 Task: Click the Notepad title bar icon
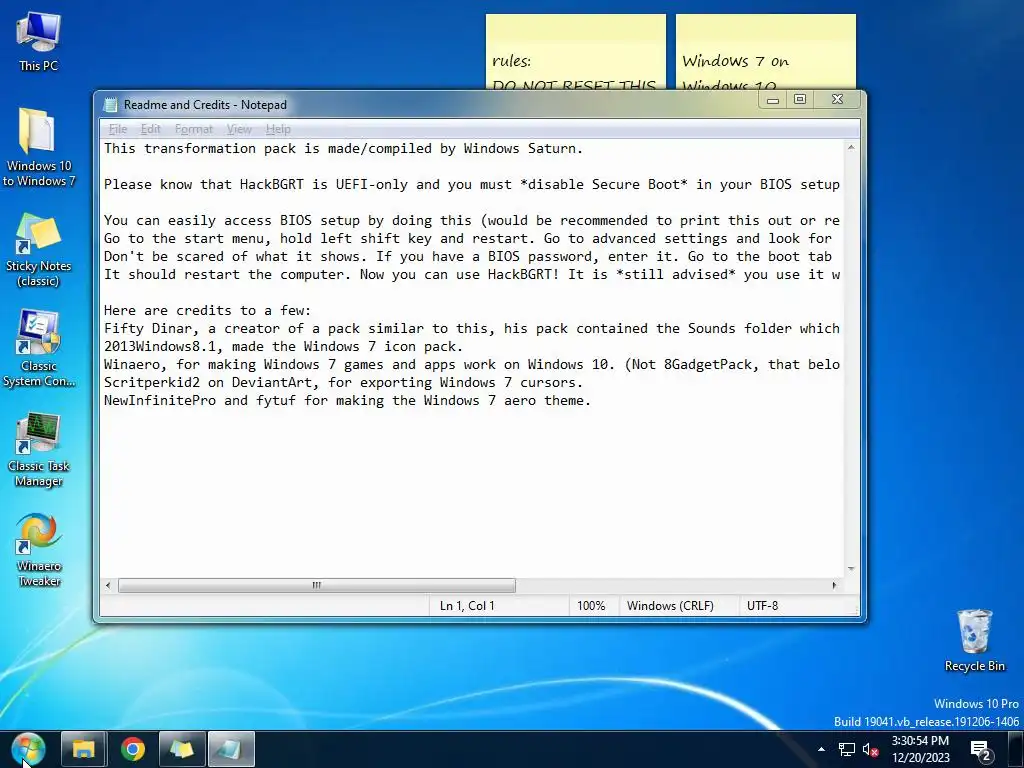click(x=111, y=104)
